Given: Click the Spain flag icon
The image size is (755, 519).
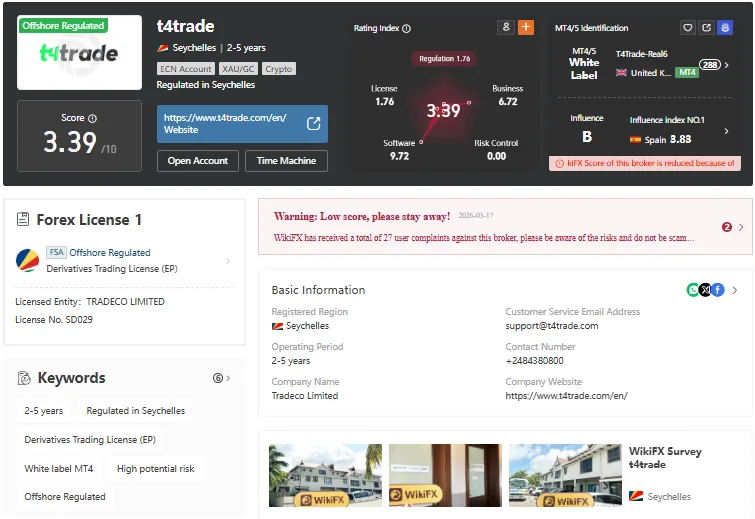Looking at the screenshot, I should pyautogui.click(x=636, y=140).
